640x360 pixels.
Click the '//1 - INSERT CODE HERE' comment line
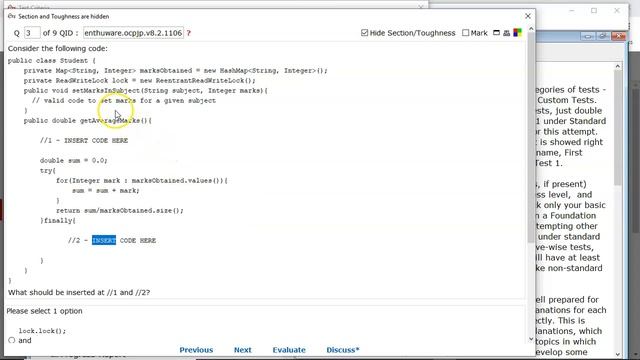84,140
